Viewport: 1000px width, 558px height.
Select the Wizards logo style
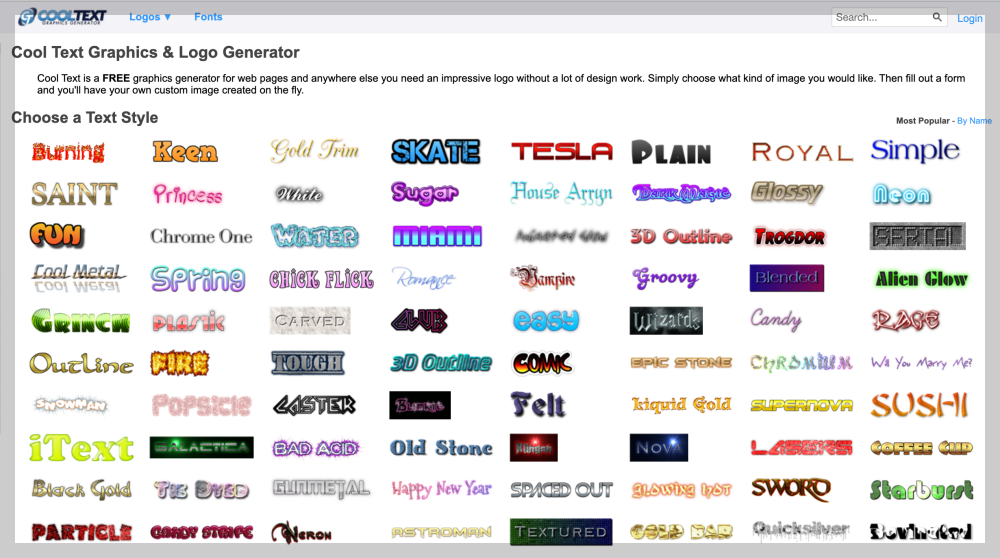(x=666, y=321)
